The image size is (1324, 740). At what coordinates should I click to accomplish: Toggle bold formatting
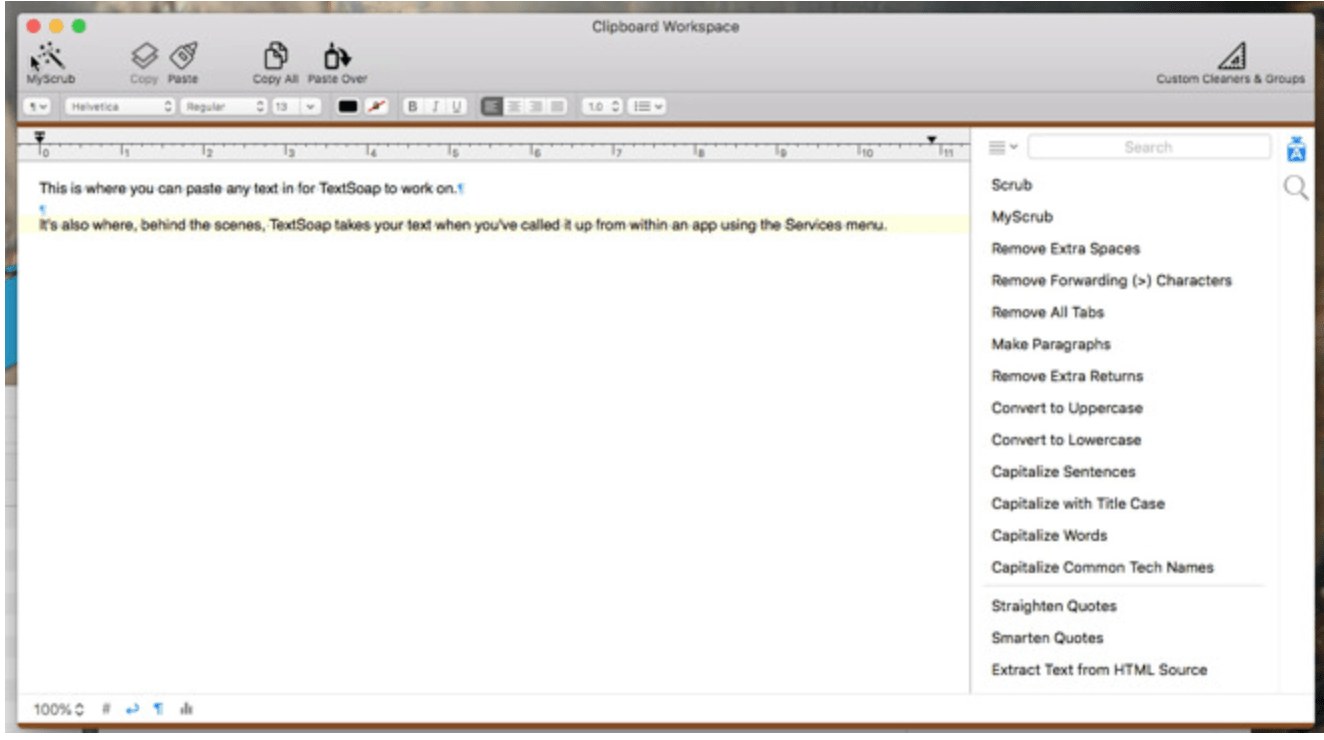pos(412,106)
